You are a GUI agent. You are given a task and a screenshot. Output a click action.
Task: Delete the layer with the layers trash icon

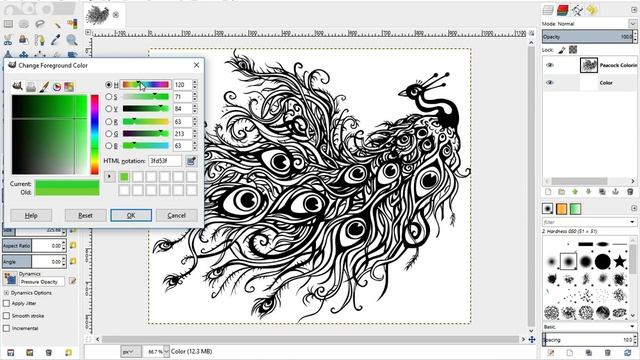click(630, 191)
